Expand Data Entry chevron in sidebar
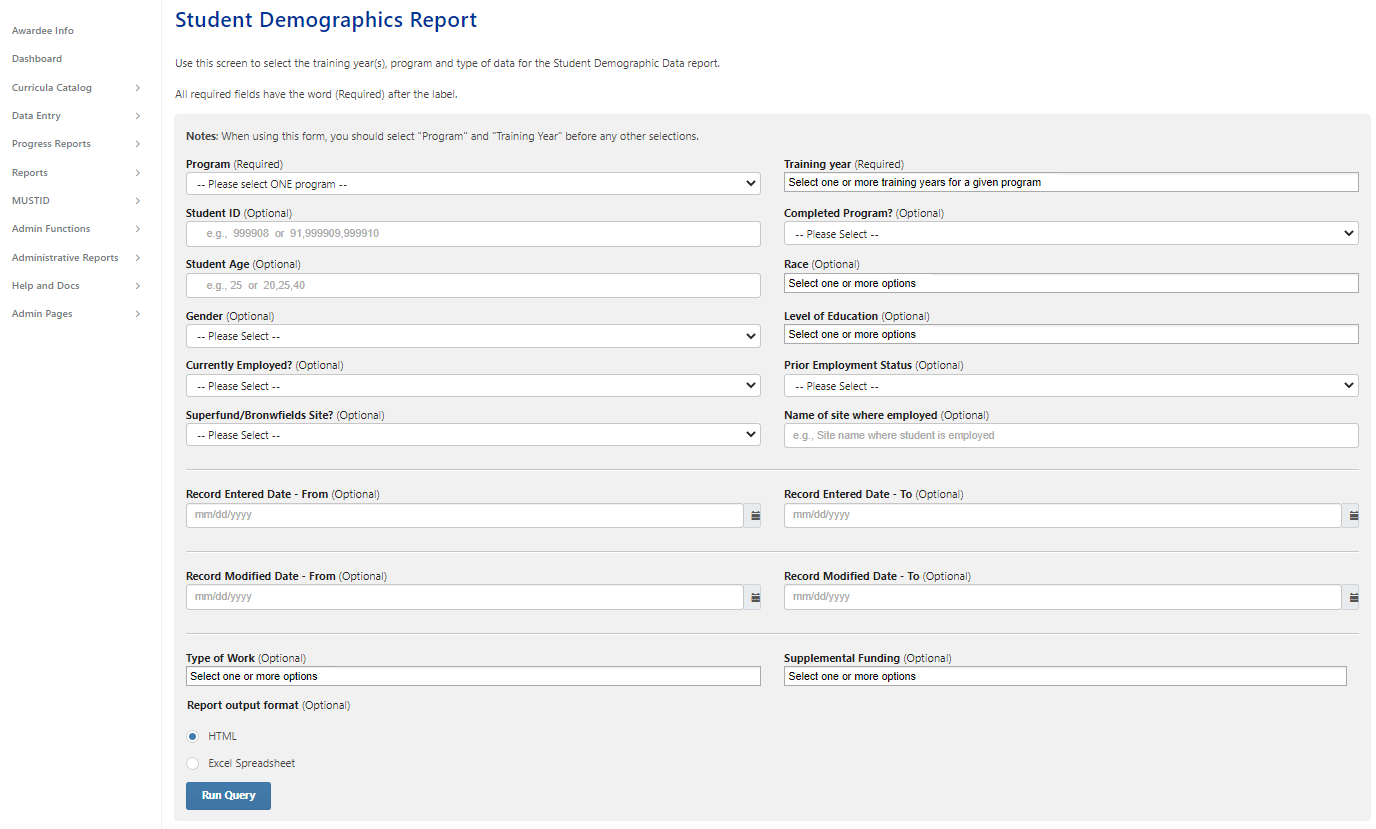Image resolution: width=1376 pixels, height=829 pixels. click(x=138, y=116)
